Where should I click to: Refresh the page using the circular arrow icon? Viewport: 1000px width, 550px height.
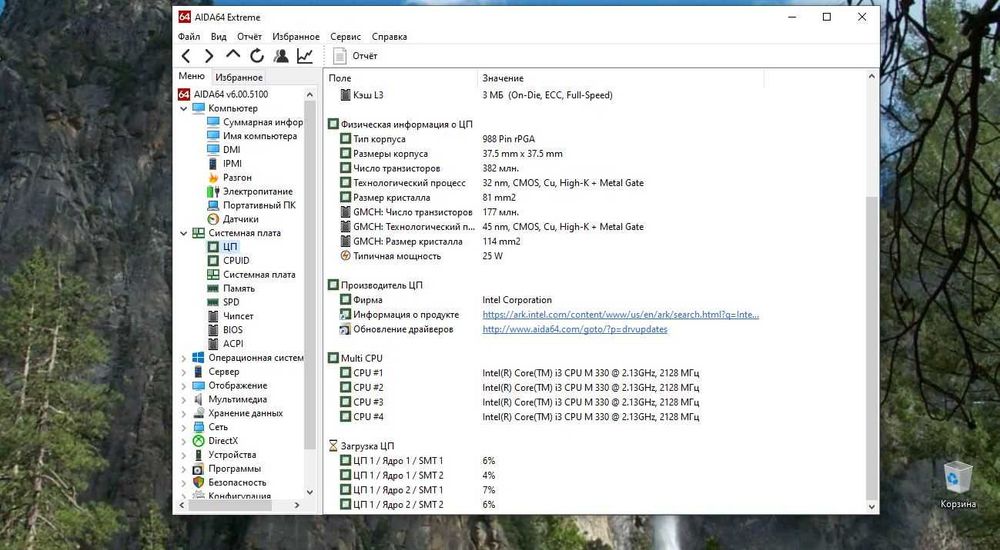coord(257,56)
